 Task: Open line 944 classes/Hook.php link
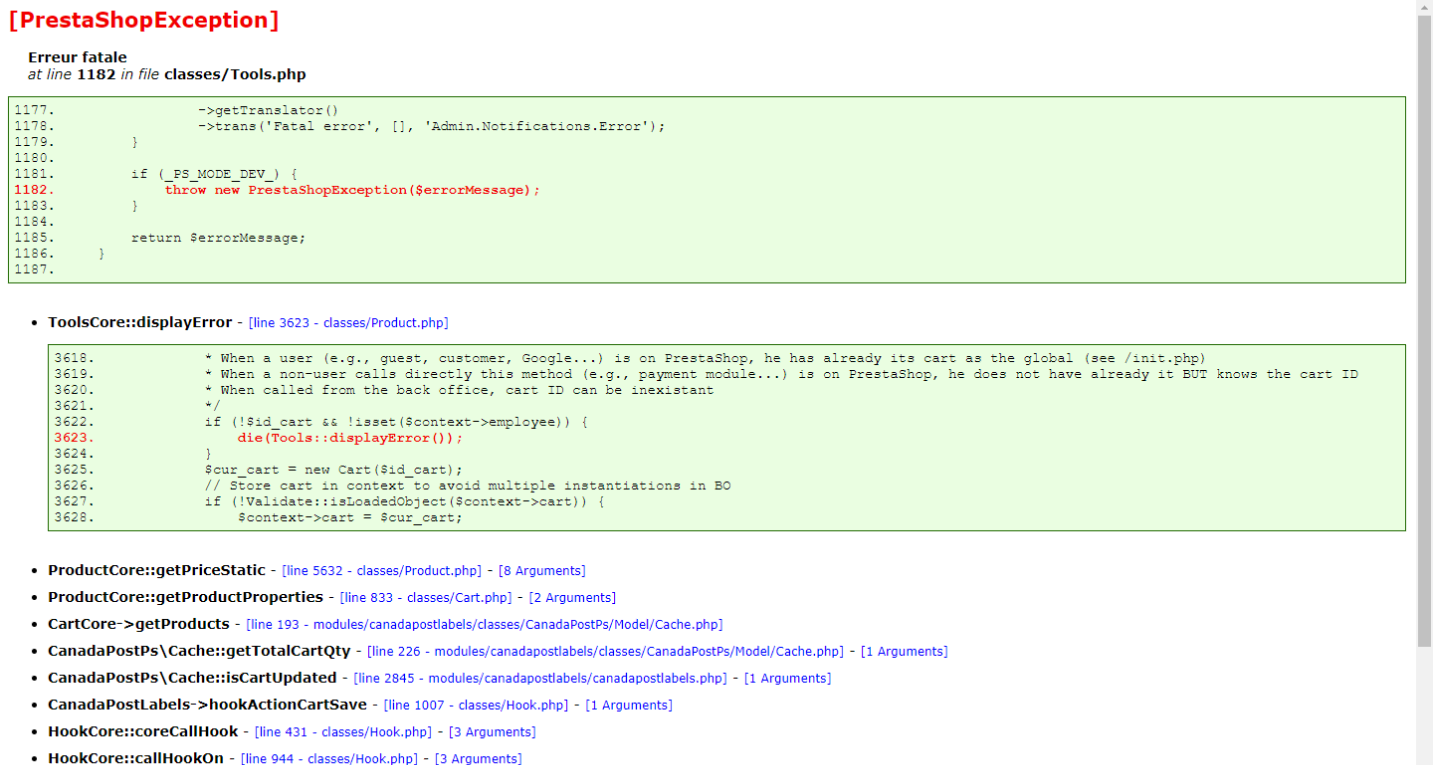329,758
